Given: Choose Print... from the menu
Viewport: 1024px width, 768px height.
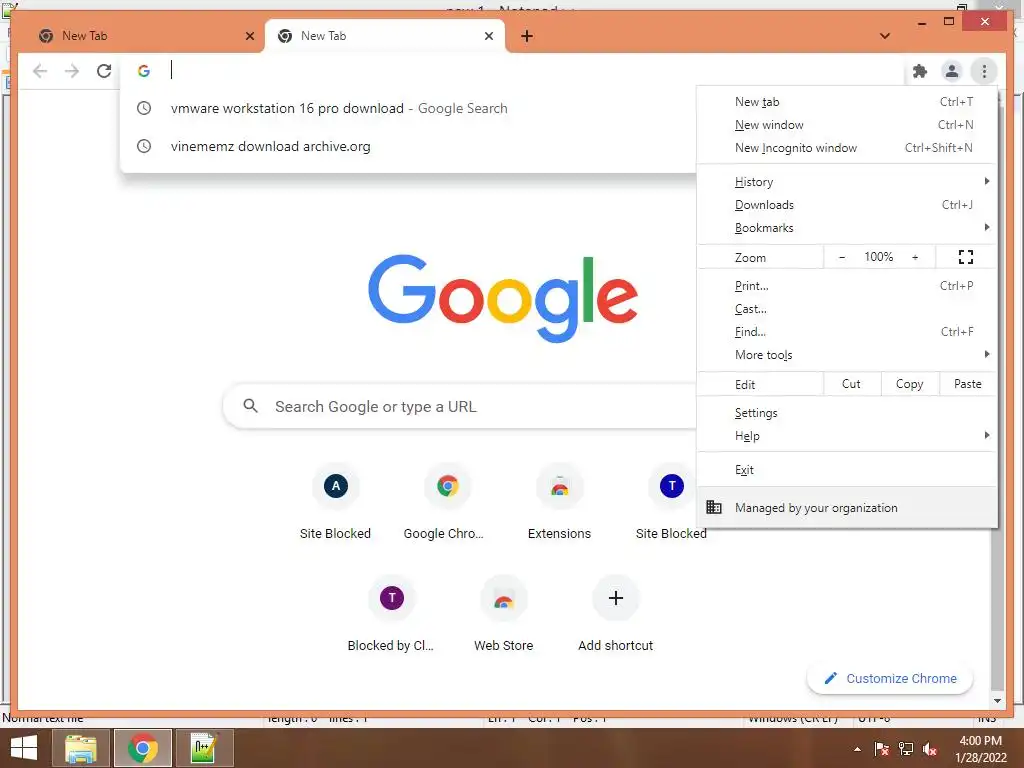Looking at the screenshot, I should 847,285.
